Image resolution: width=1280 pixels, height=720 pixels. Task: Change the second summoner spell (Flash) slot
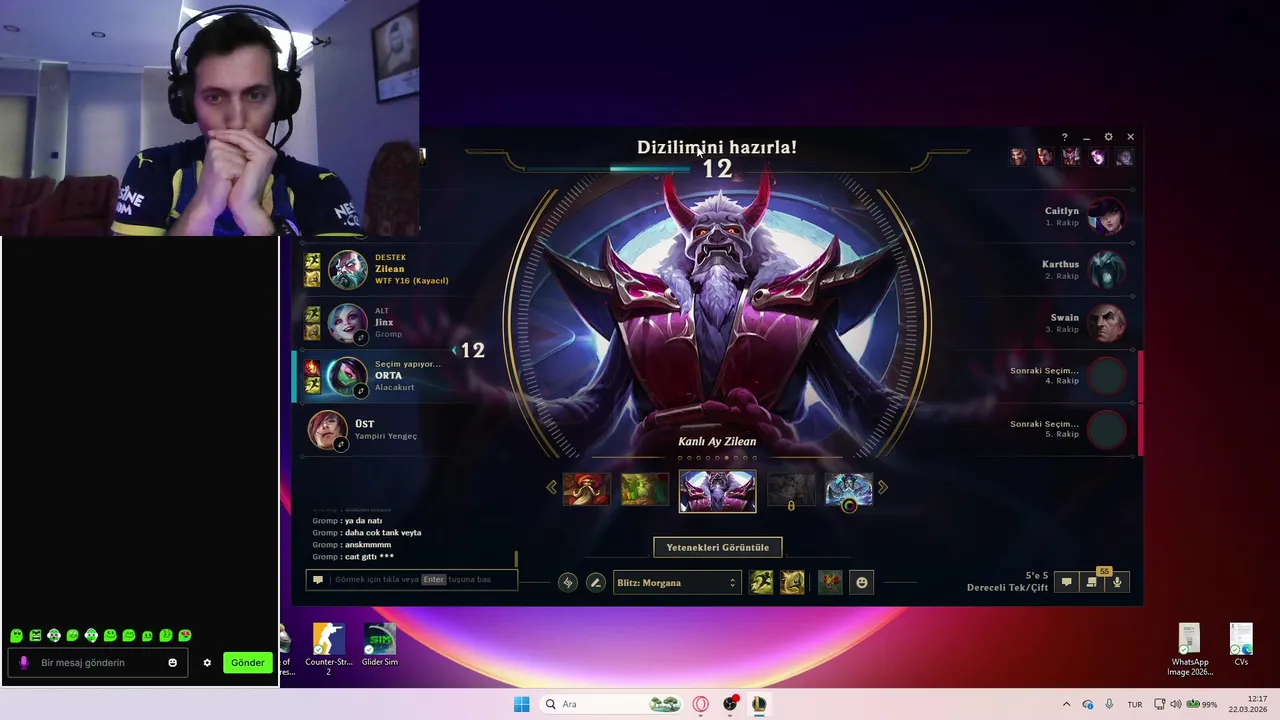[x=792, y=582]
